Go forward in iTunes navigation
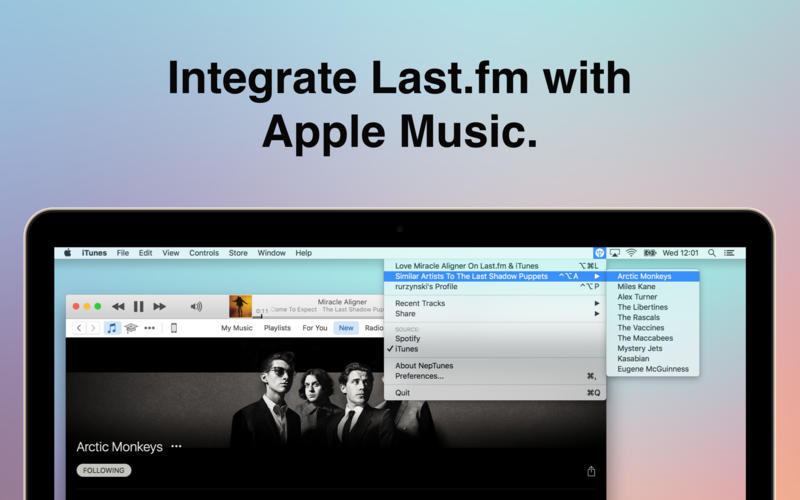Viewport: 800px width, 500px height. tap(93, 328)
